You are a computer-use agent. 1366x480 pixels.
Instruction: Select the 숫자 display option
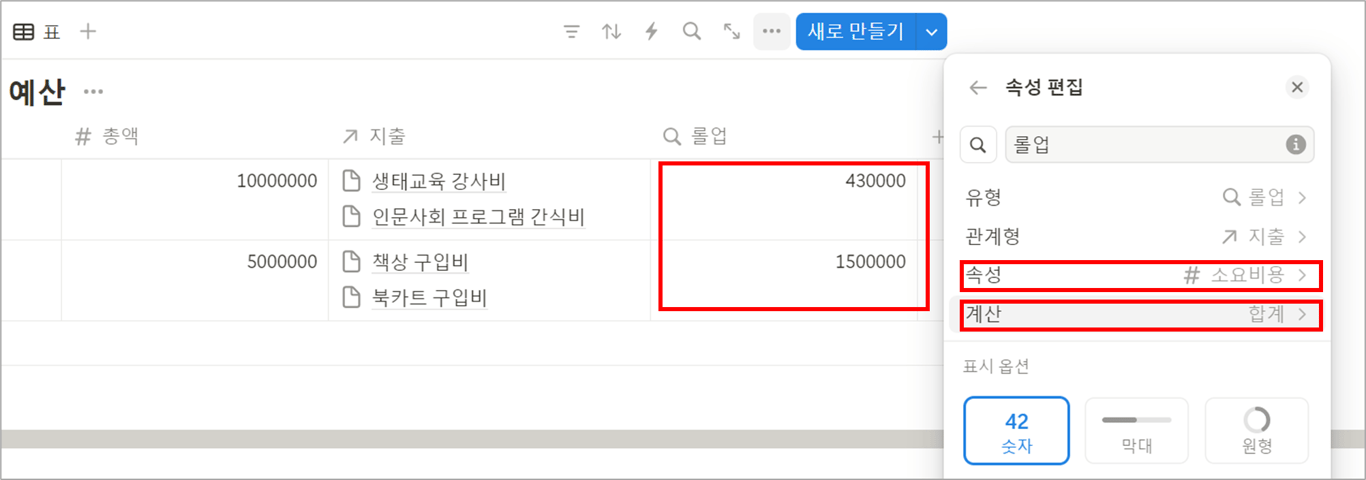pyautogui.click(x=1017, y=431)
